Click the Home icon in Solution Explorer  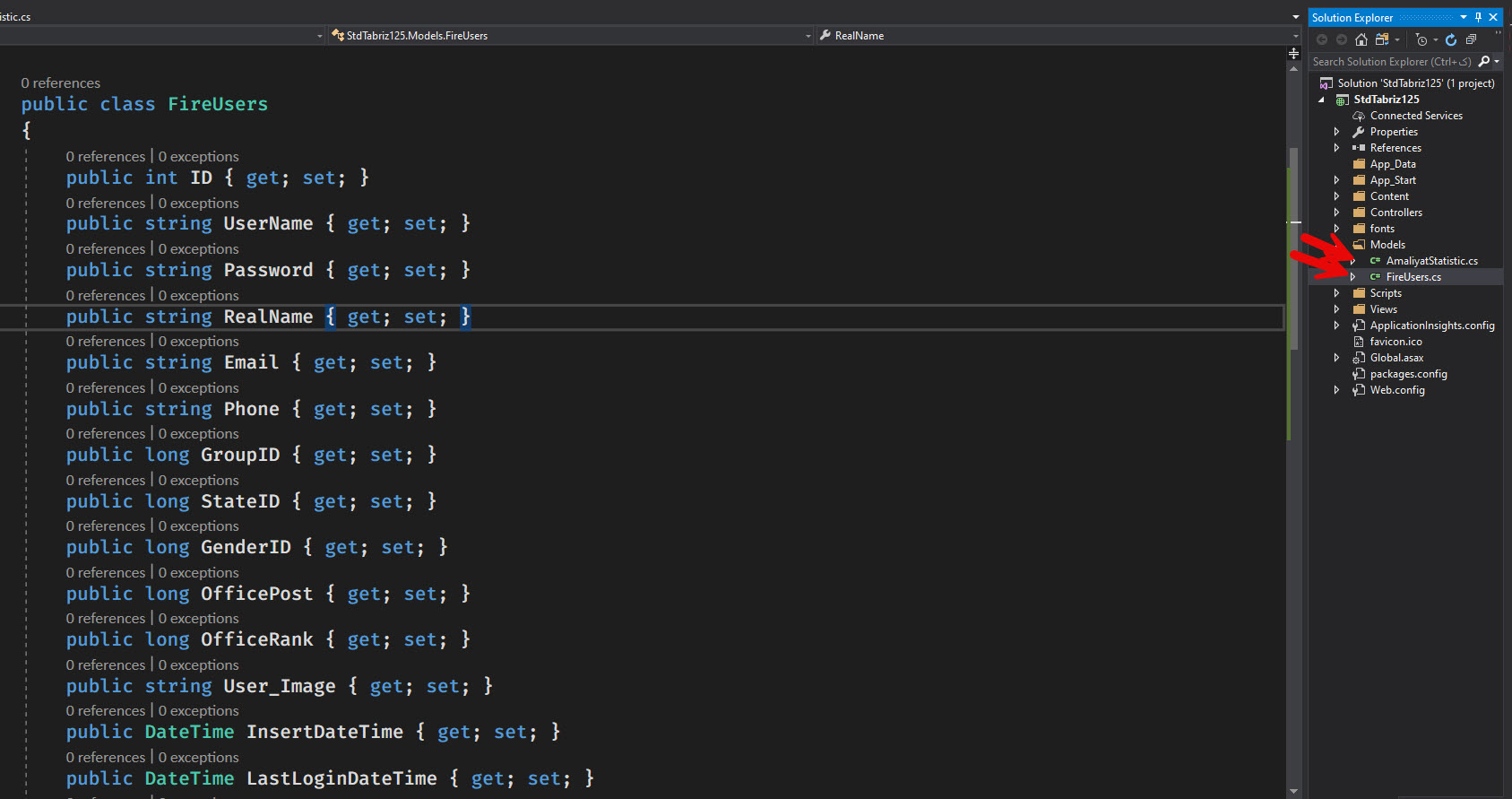(1361, 39)
